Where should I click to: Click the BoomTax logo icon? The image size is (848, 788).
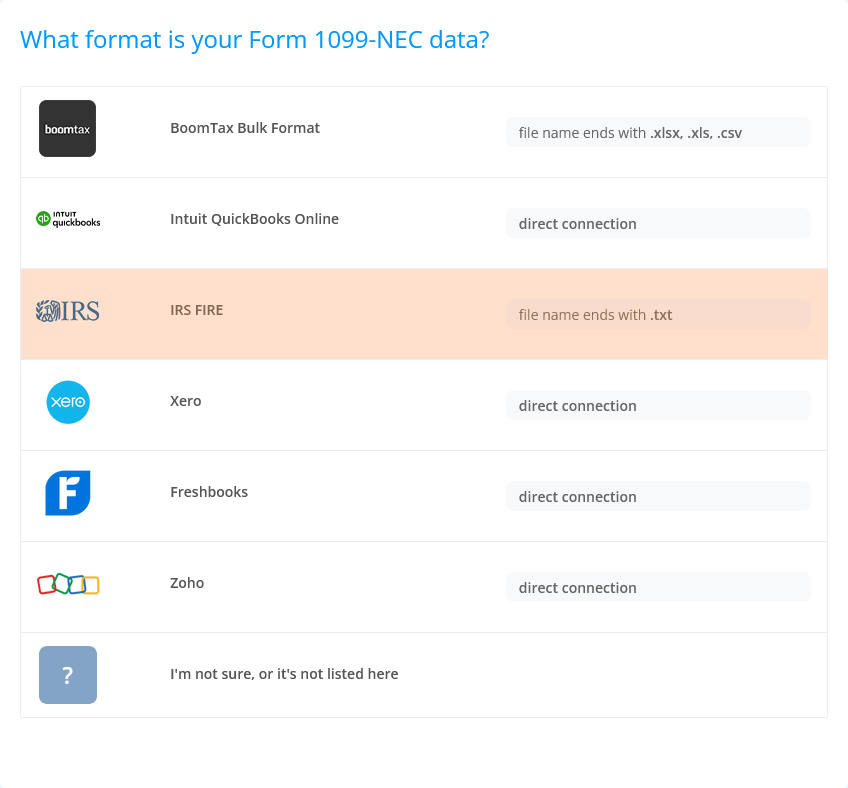(67, 129)
